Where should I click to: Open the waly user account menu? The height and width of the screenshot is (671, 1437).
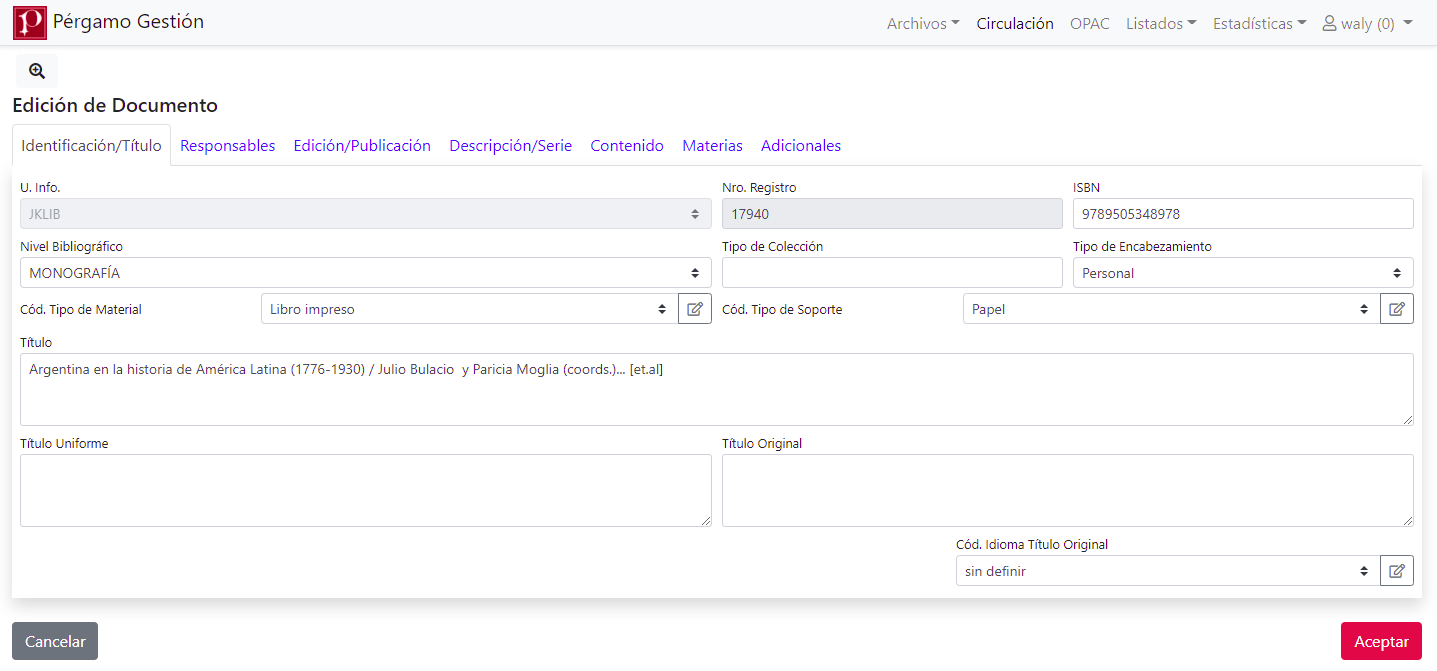pos(1366,24)
